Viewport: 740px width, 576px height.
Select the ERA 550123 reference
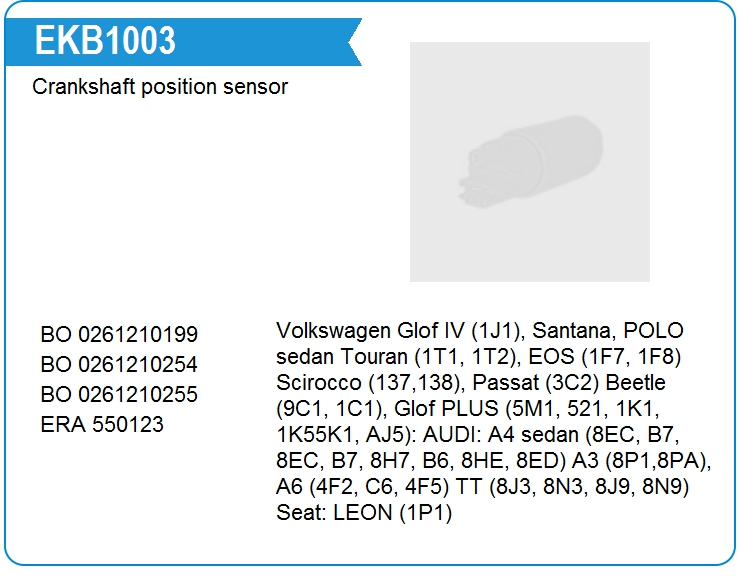[102, 424]
